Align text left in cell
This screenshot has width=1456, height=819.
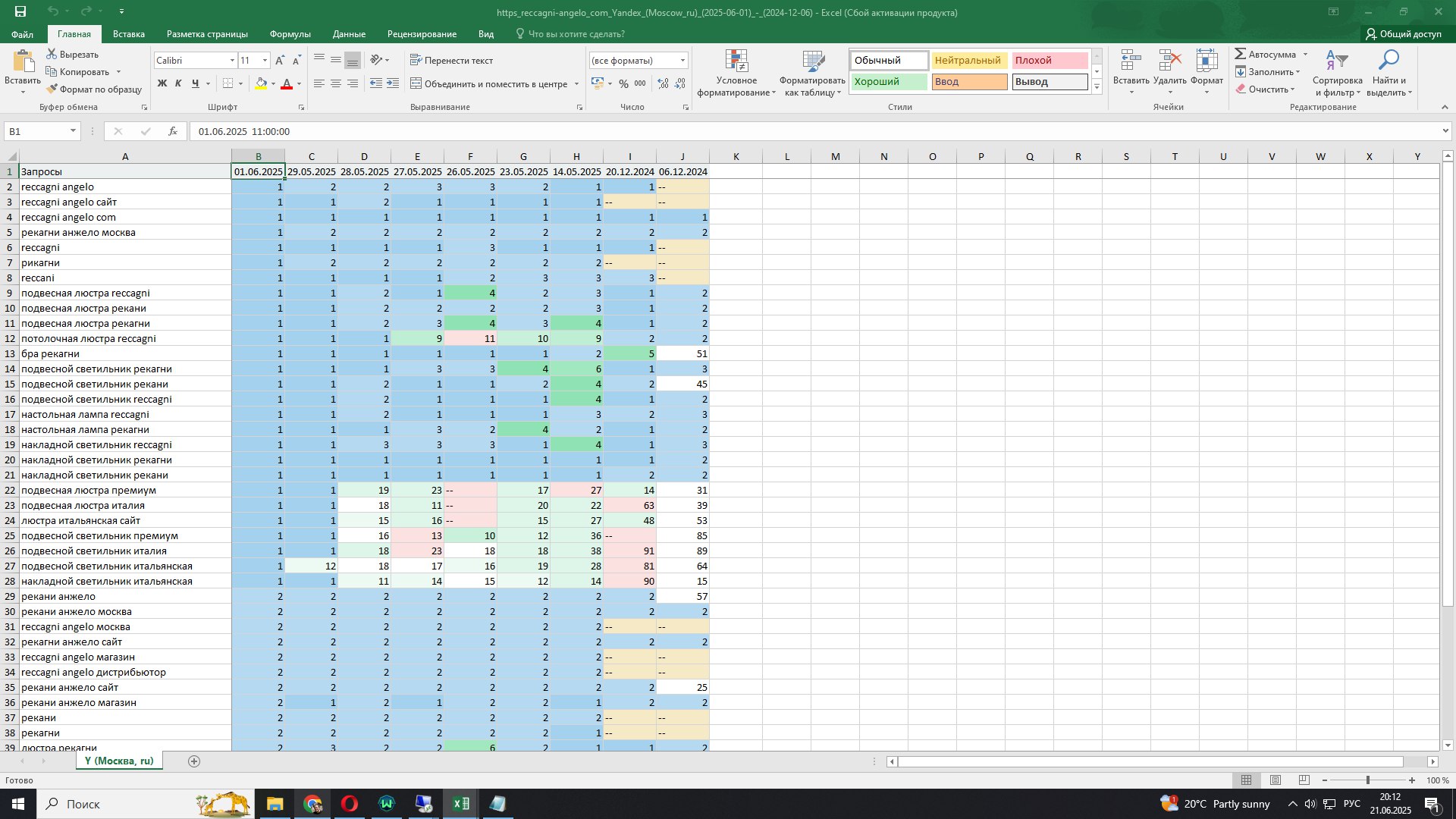(x=319, y=83)
